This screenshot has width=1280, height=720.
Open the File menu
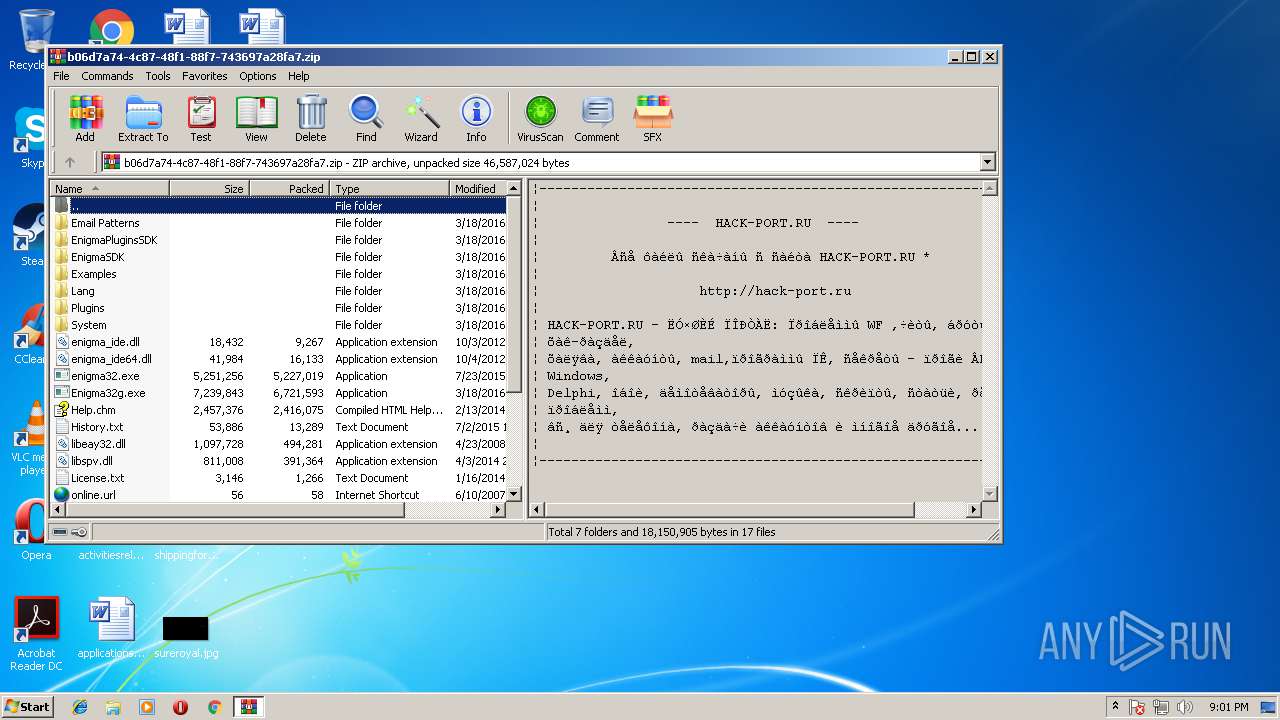[61, 76]
